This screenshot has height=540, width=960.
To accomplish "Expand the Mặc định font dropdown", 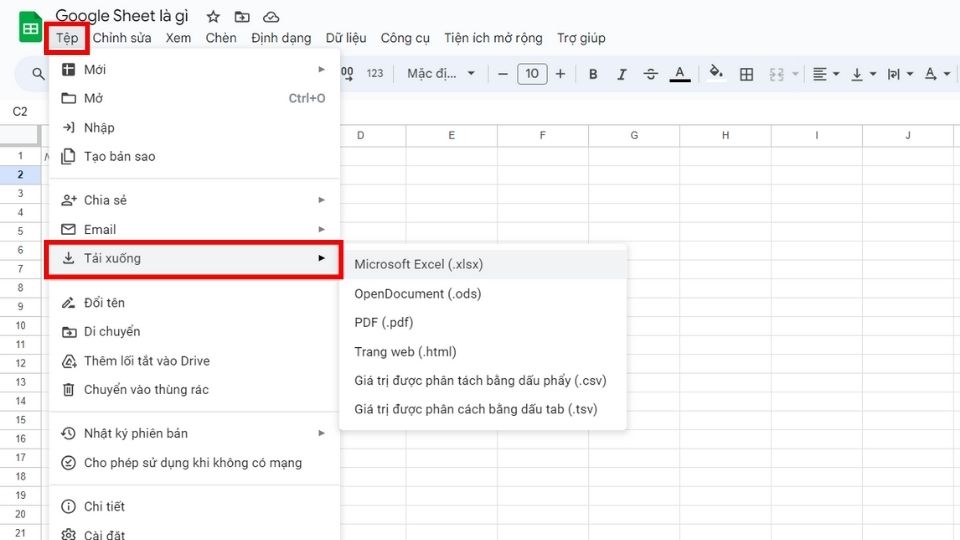I will (x=441, y=73).
